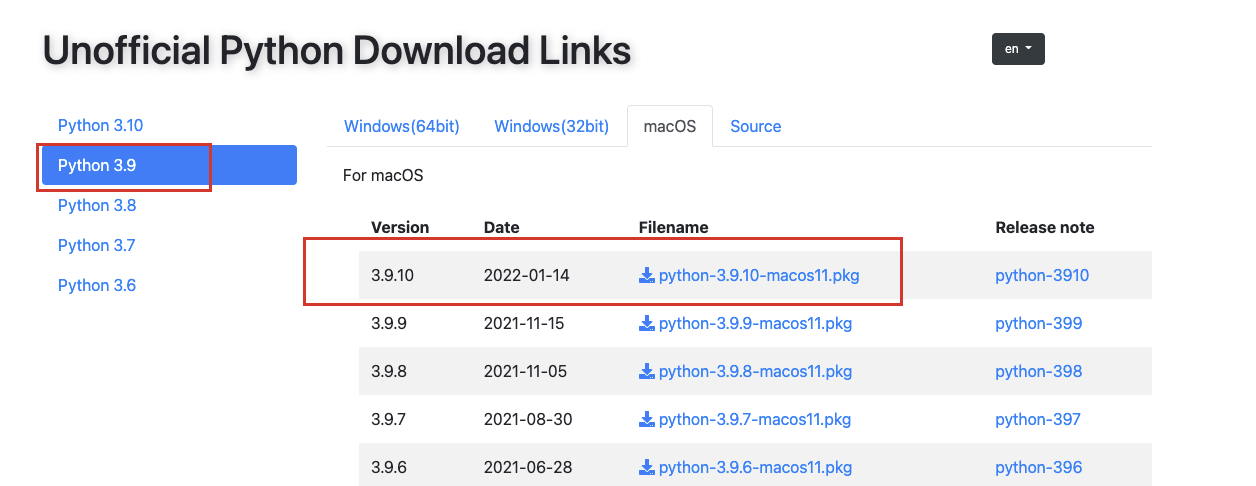The width and height of the screenshot is (1256, 486).
Task: Open release note python-396
Action: click(x=1038, y=467)
